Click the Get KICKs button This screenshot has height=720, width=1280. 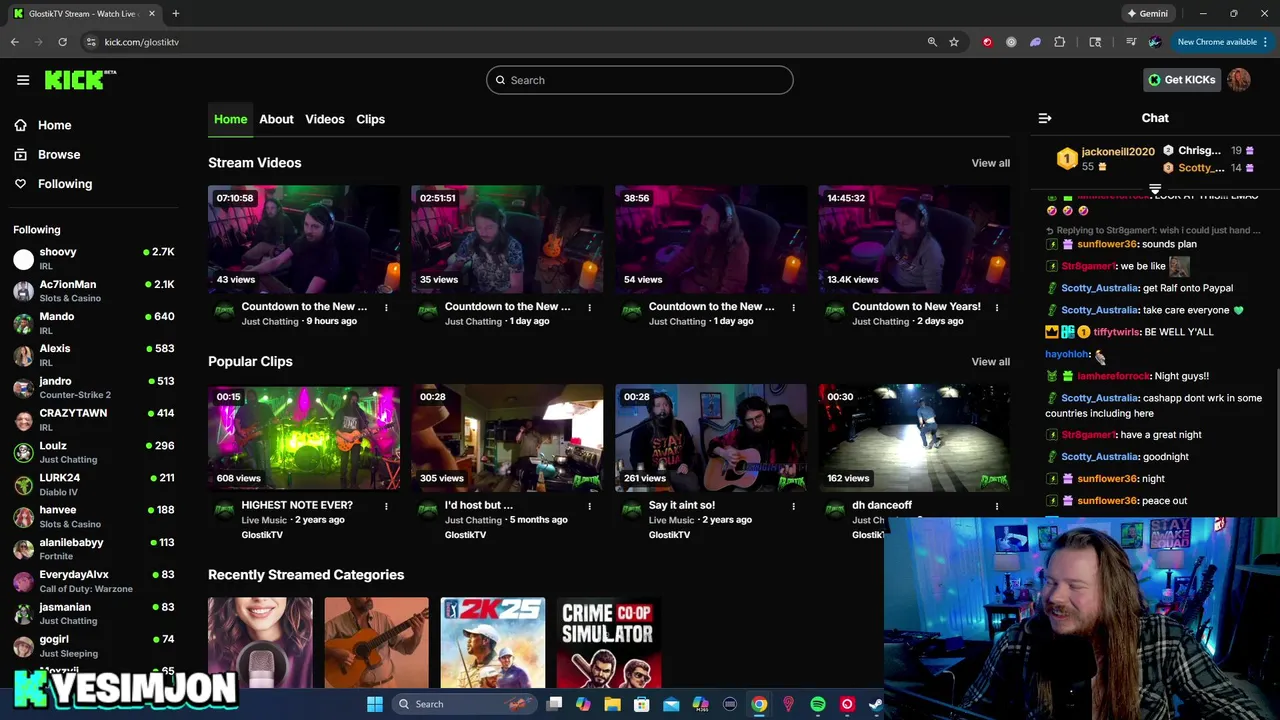point(1181,80)
